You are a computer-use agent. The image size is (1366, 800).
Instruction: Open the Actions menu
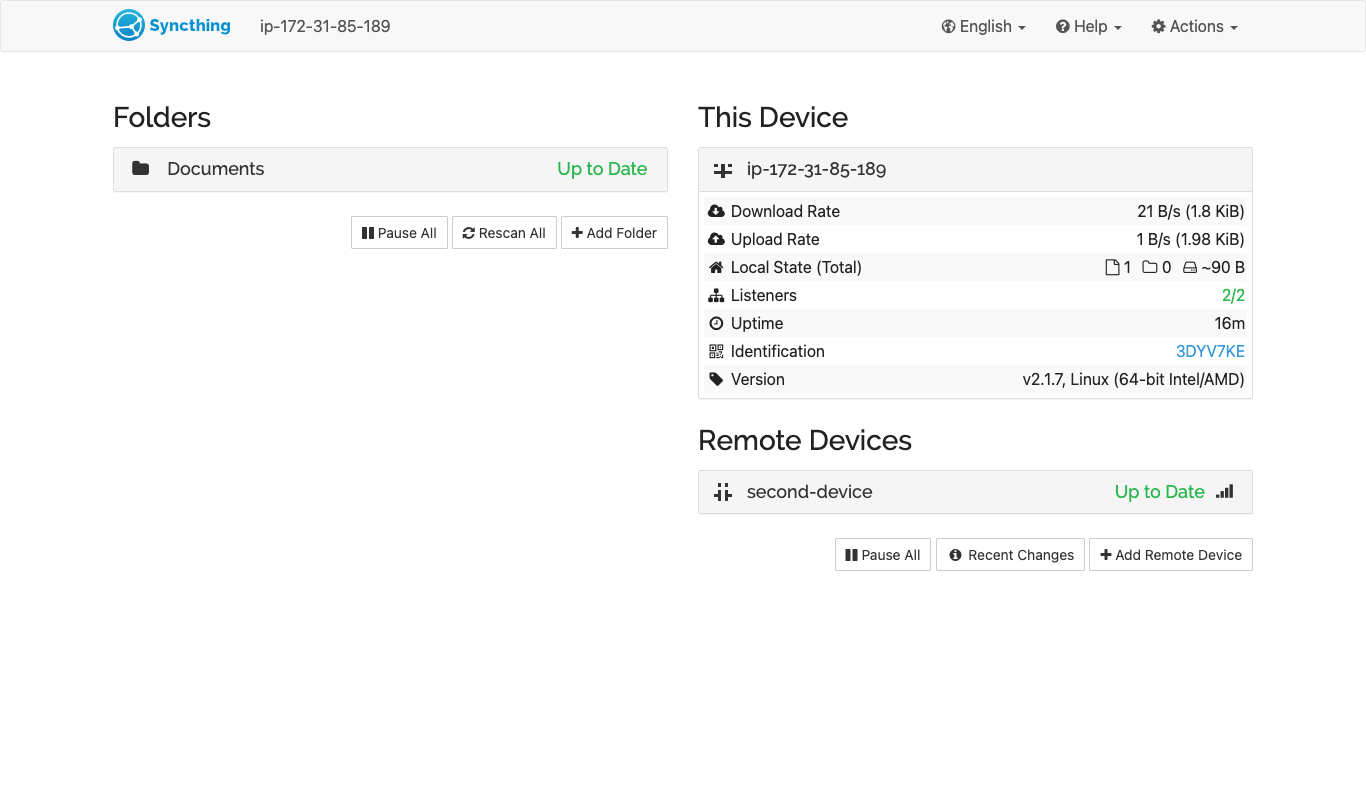(1195, 26)
